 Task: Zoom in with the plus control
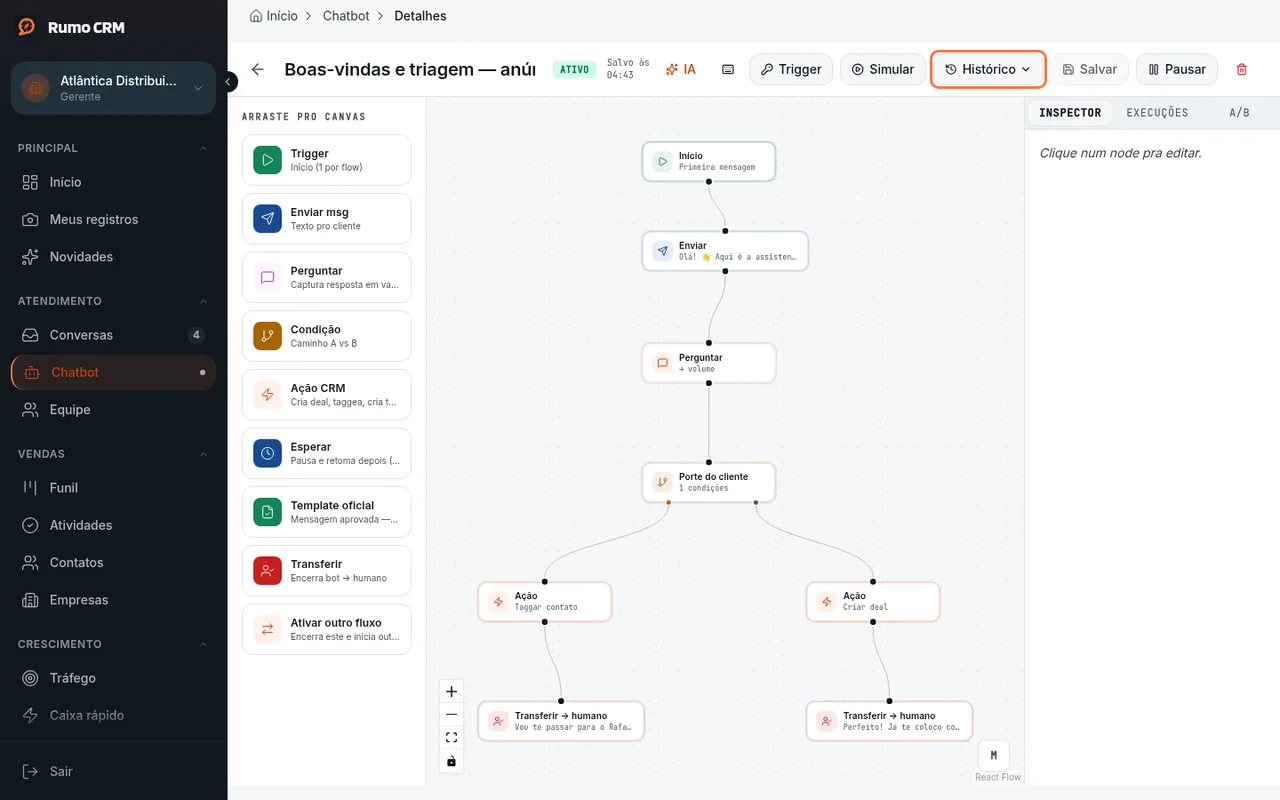(451, 691)
